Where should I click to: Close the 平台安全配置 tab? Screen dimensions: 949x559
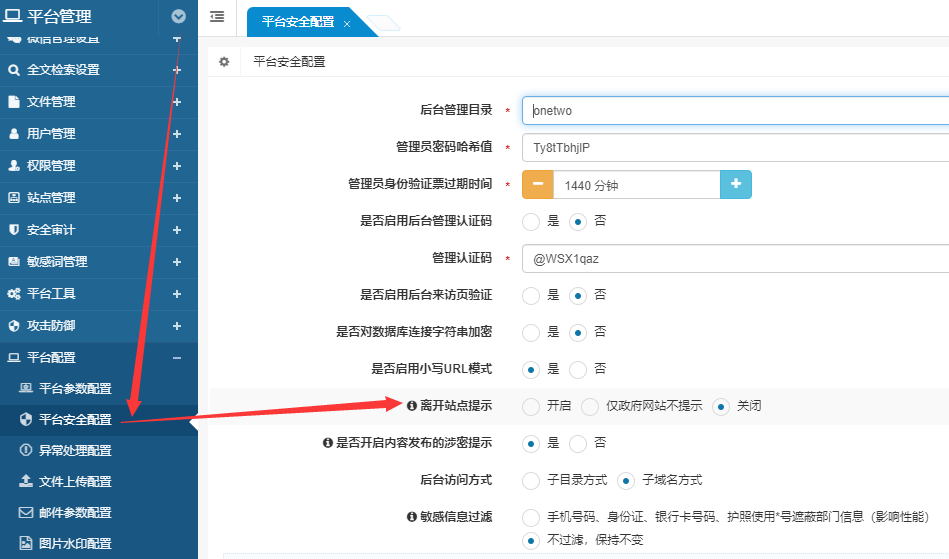[x=347, y=22]
